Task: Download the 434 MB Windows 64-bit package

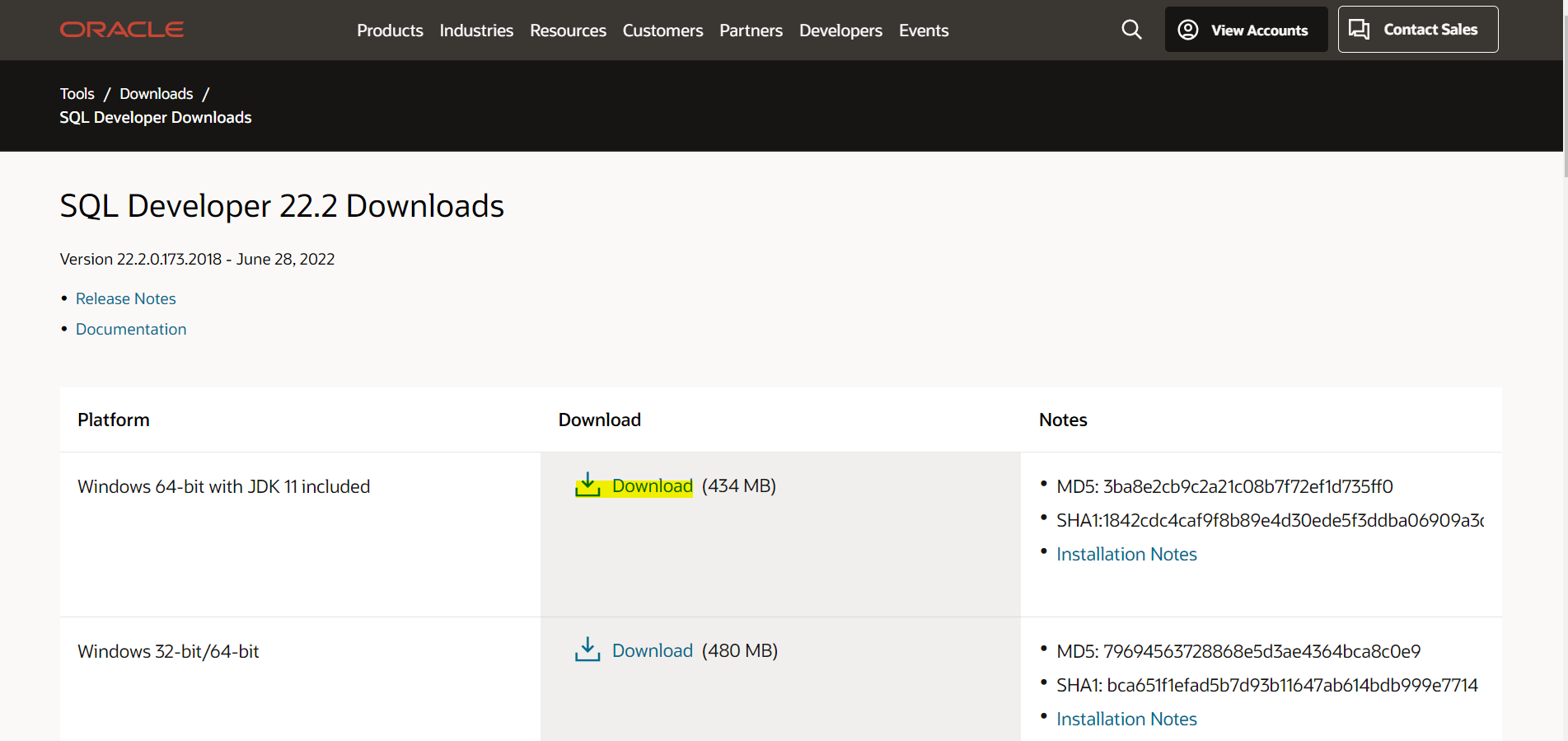Action: (653, 486)
